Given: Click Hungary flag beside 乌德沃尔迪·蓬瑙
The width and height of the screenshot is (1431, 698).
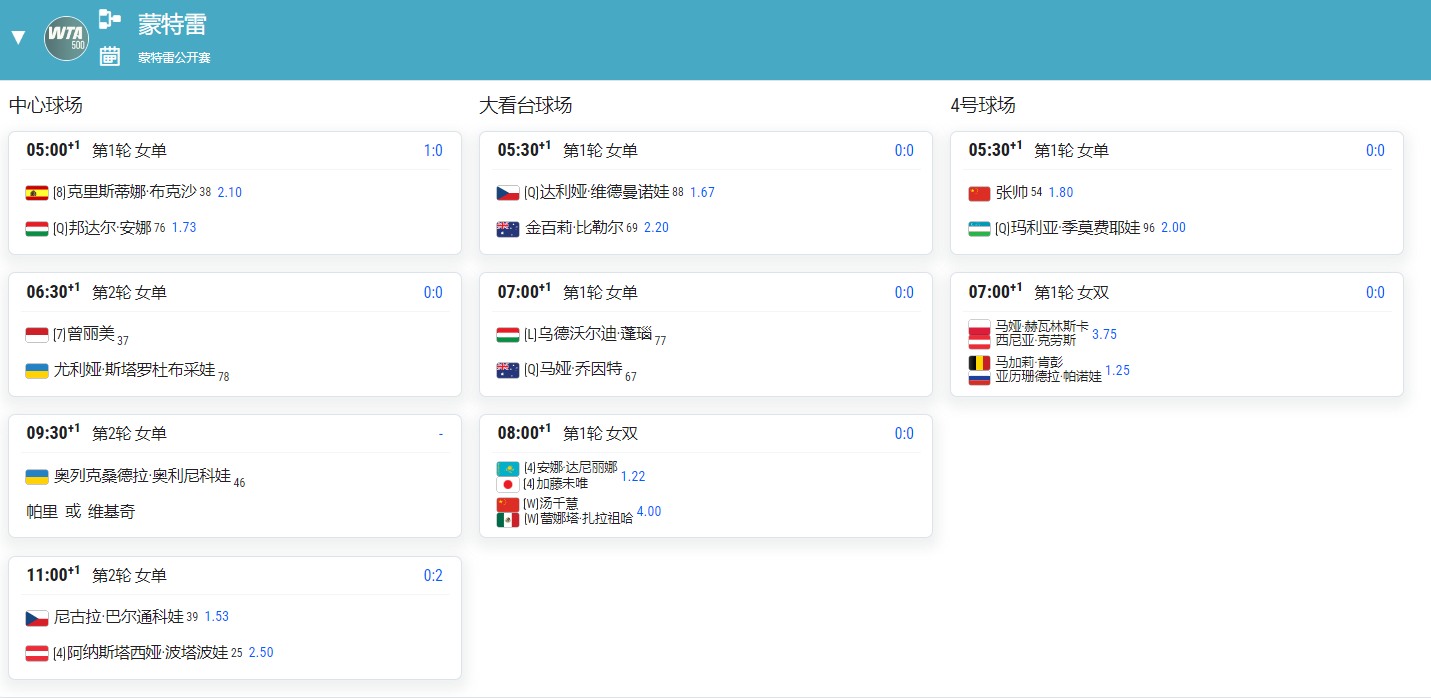Looking at the screenshot, I should [508, 334].
